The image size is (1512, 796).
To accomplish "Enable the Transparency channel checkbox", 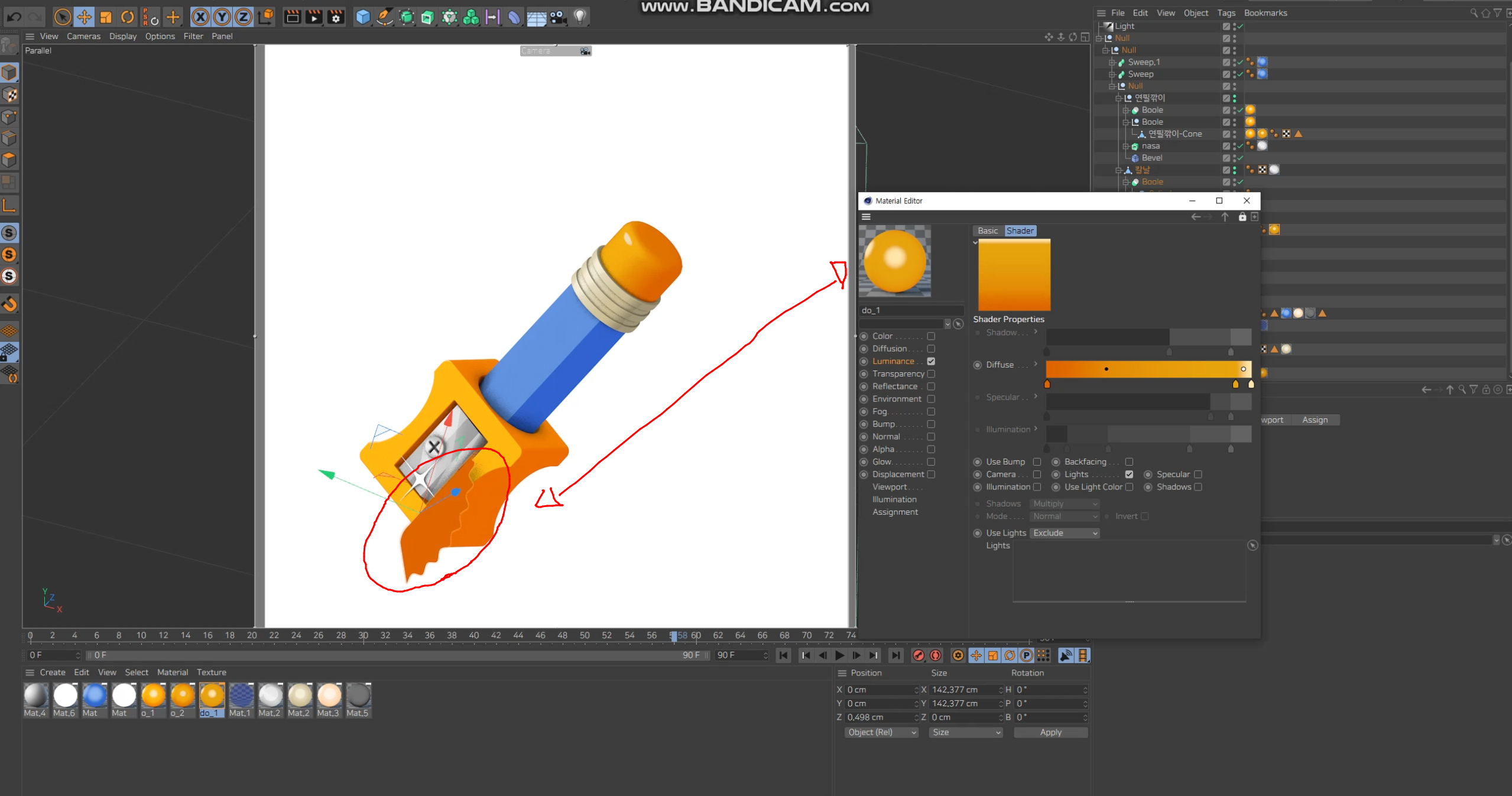I will point(931,374).
